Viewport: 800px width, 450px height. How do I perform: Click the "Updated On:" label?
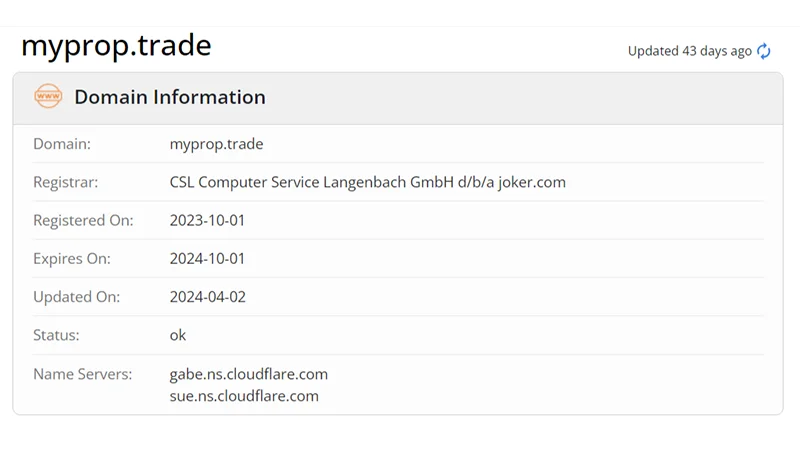(x=76, y=297)
